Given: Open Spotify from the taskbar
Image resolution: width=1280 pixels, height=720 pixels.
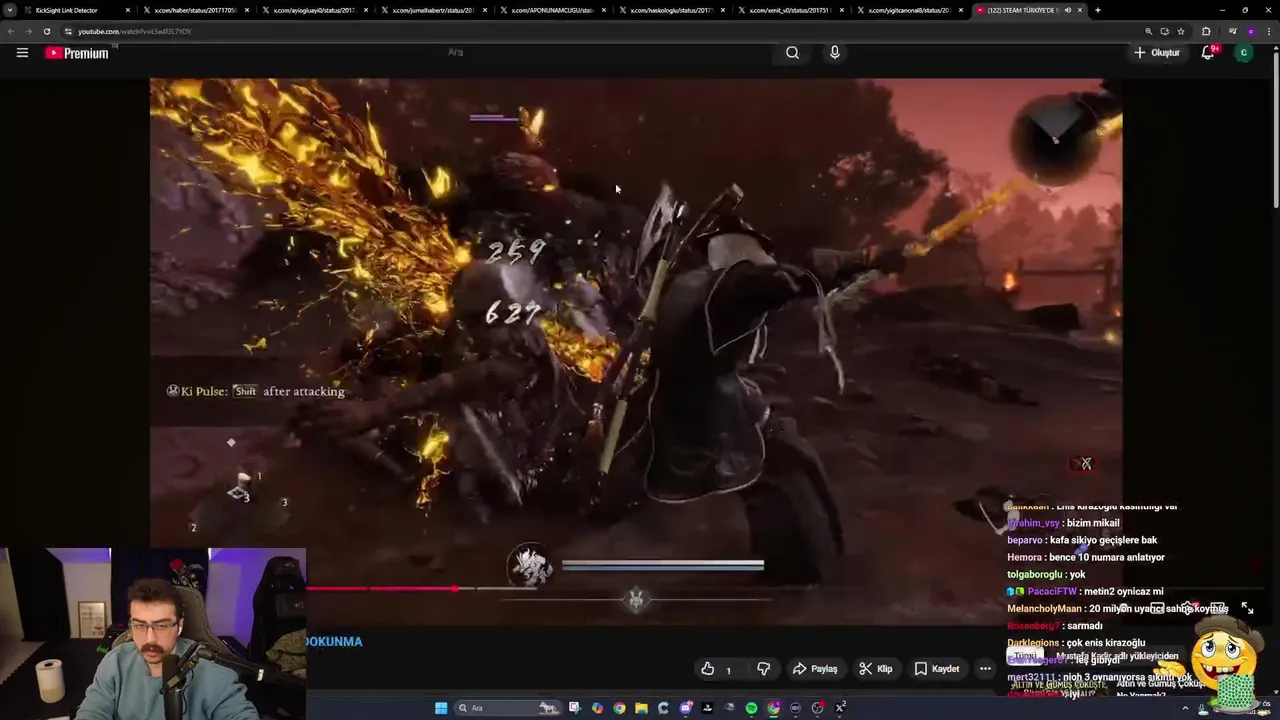Looking at the screenshot, I should 751,708.
